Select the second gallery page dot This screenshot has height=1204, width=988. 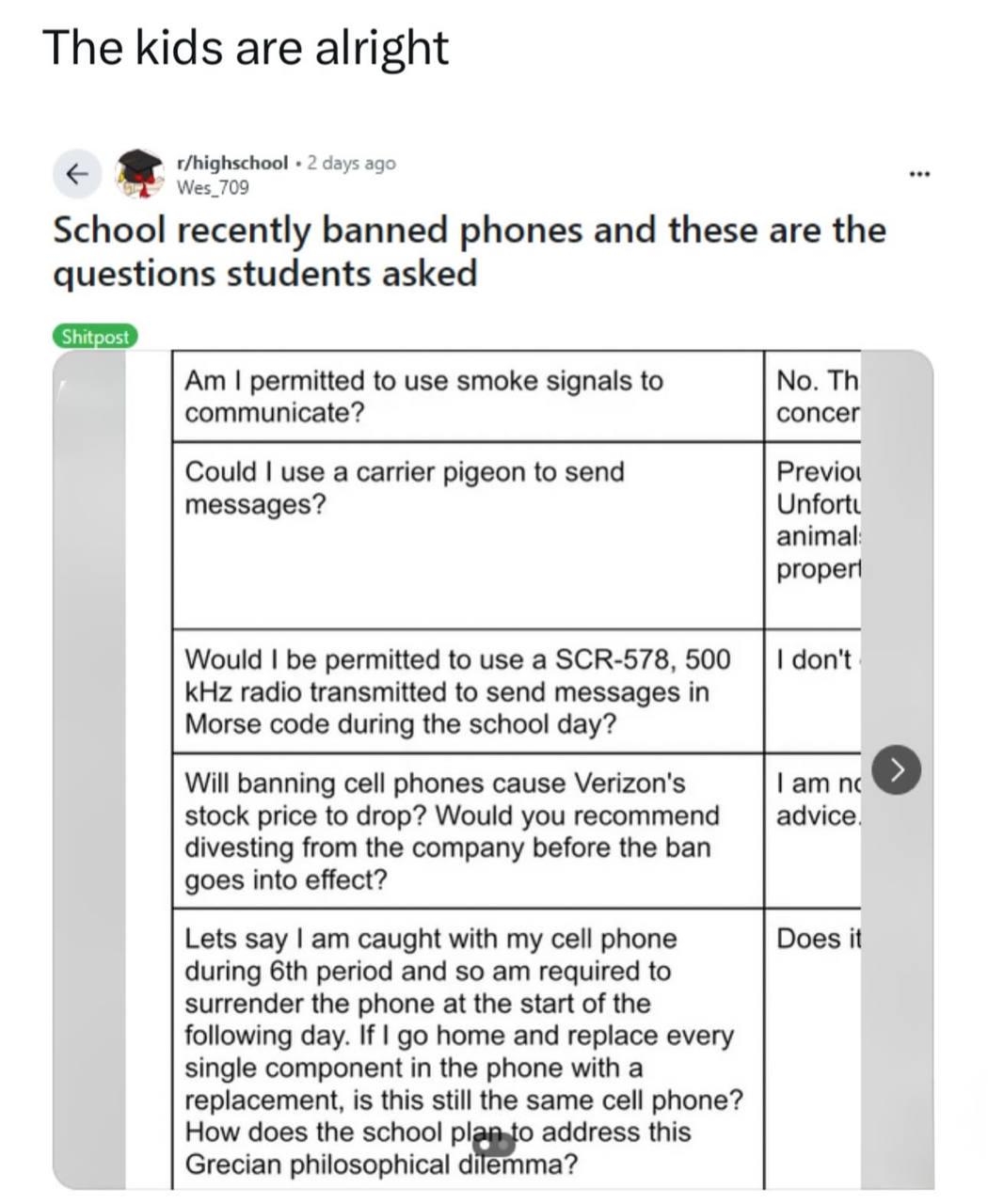(x=504, y=1145)
